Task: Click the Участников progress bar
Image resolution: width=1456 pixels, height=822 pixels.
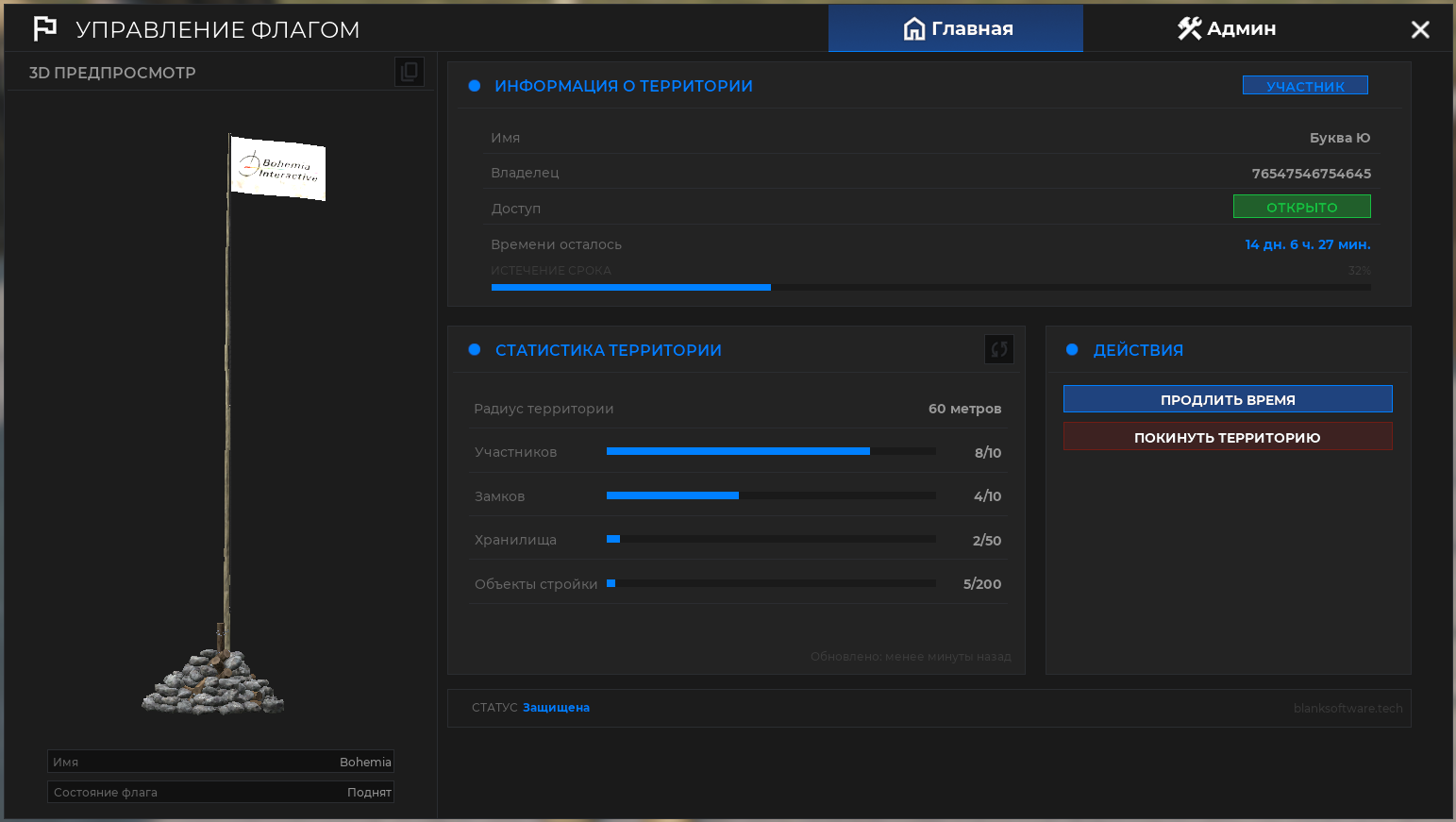Action: tap(771, 451)
